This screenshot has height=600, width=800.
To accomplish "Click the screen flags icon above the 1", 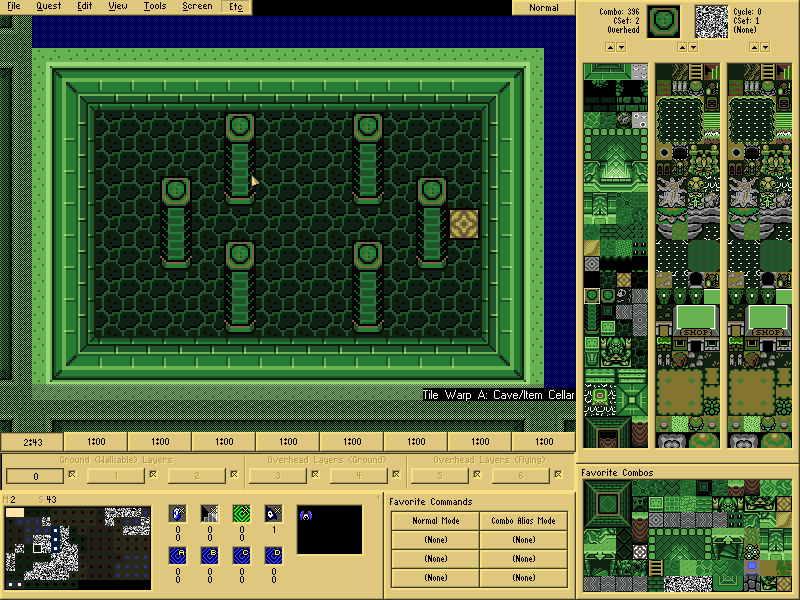I will click(x=273, y=514).
